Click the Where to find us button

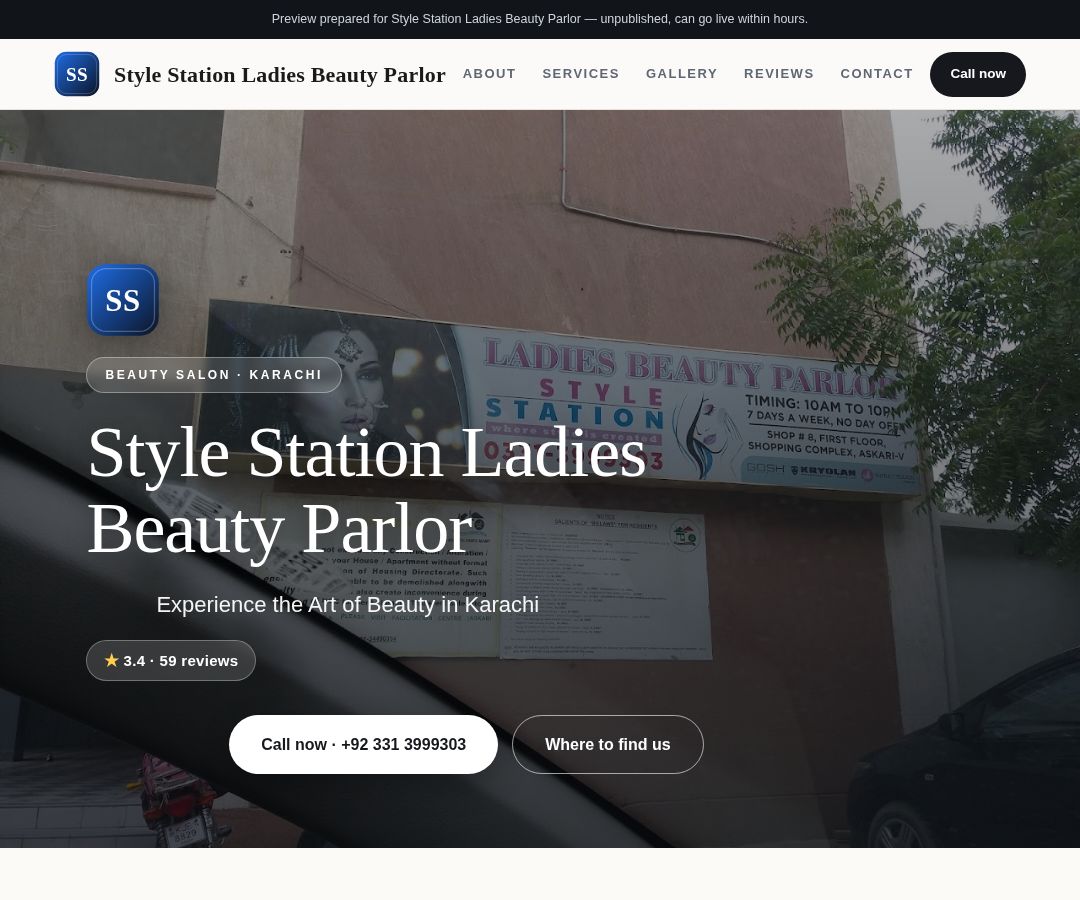point(608,744)
